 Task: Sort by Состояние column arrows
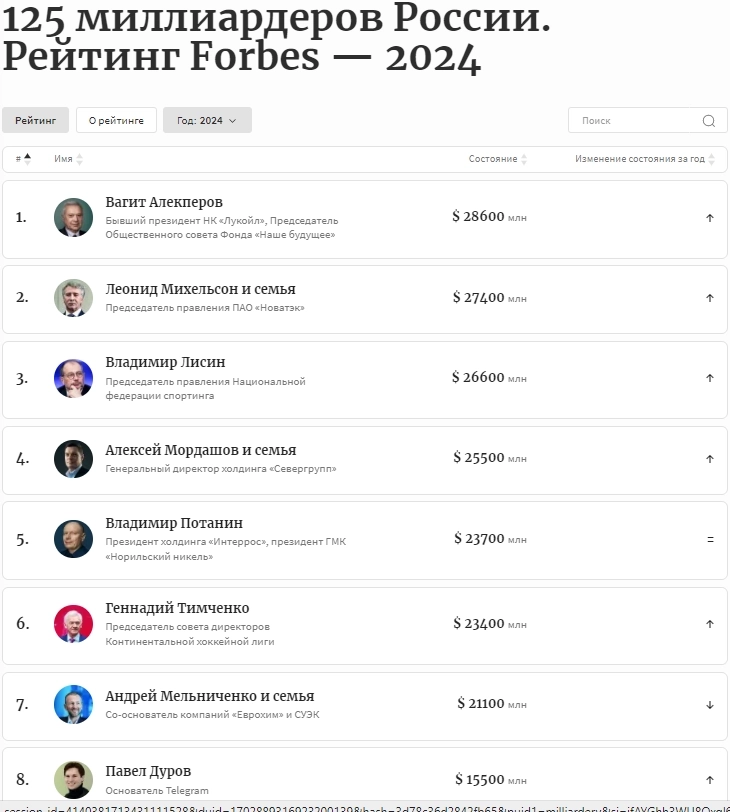524,159
